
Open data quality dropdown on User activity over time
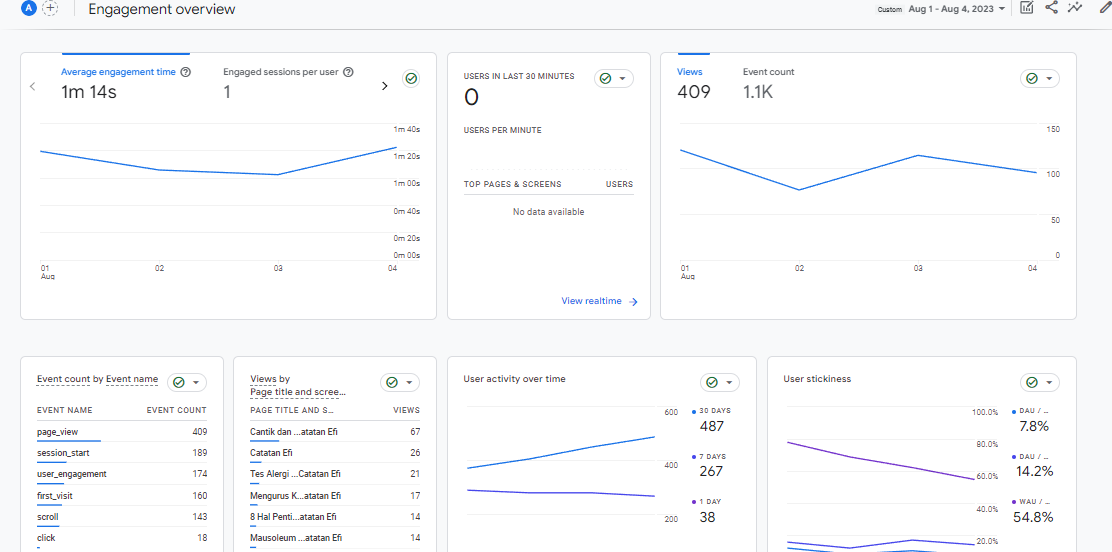pyautogui.click(x=720, y=382)
